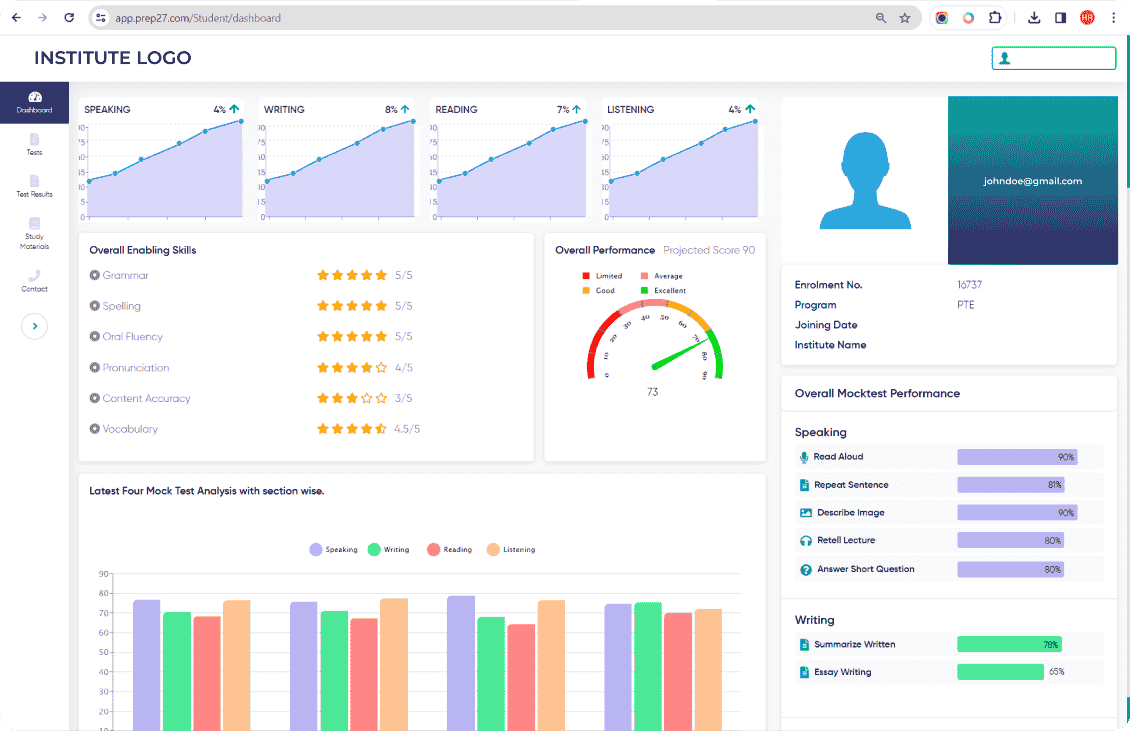Expand the sidebar with the chevron button

34,326
